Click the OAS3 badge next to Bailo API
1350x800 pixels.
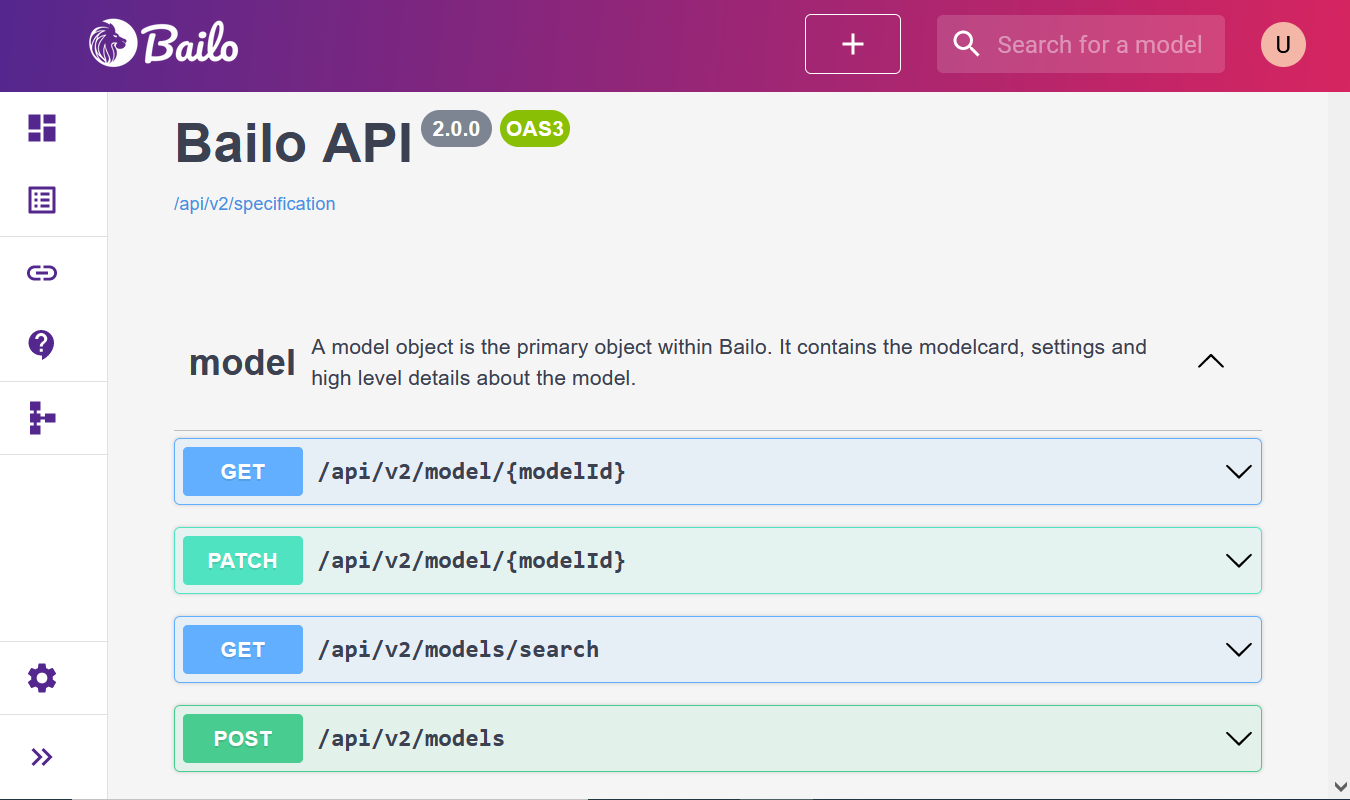(534, 128)
